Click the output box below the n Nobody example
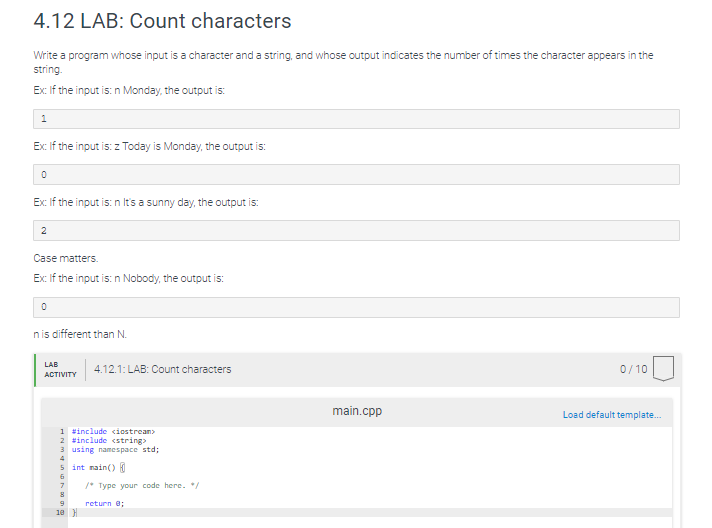712x528 pixels. tap(356, 307)
